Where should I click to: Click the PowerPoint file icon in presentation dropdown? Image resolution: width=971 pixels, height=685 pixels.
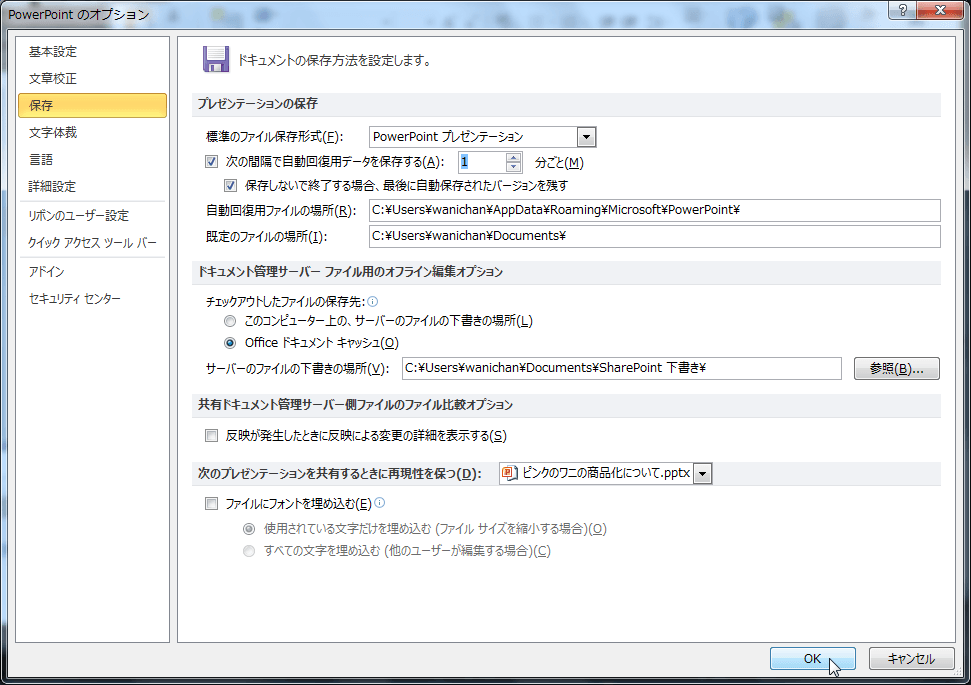pos(510,473)
